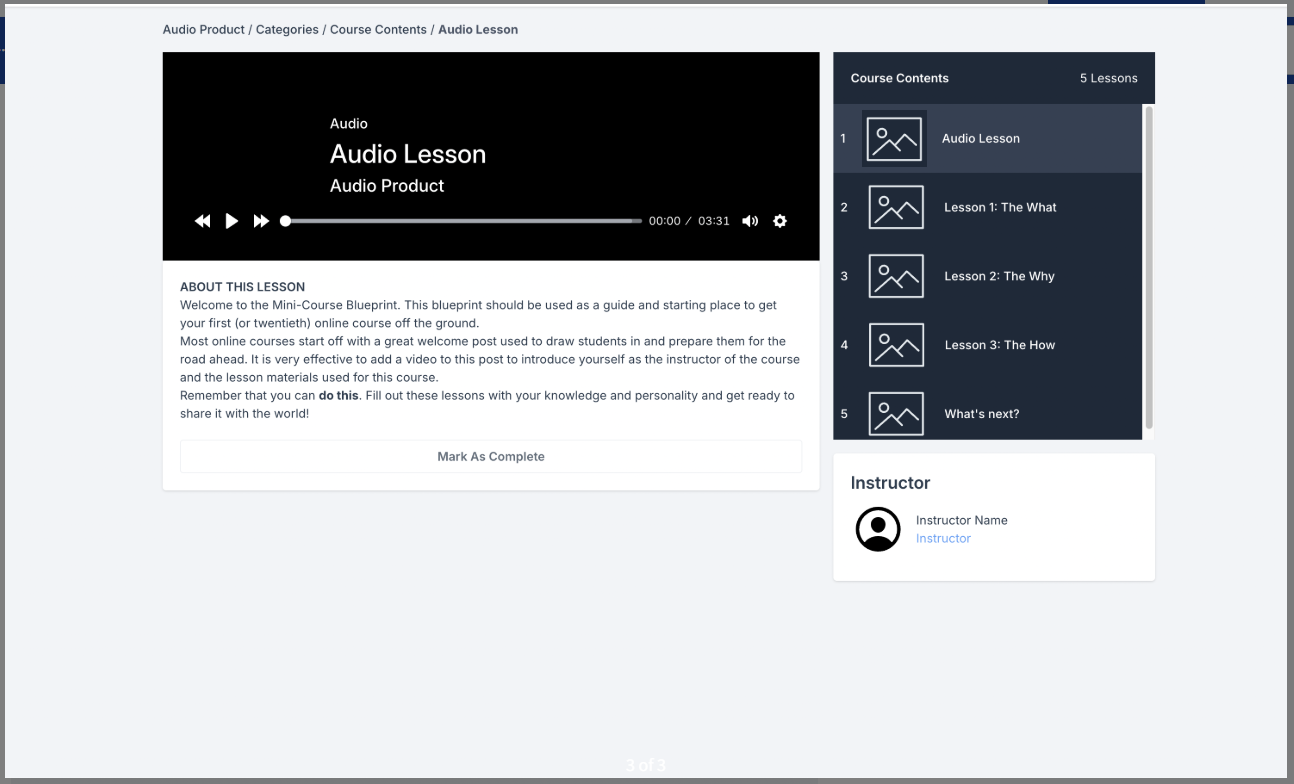Click the Instructor Name text
The height and width of the screenshot is (784, 1294).
(962, 521)
